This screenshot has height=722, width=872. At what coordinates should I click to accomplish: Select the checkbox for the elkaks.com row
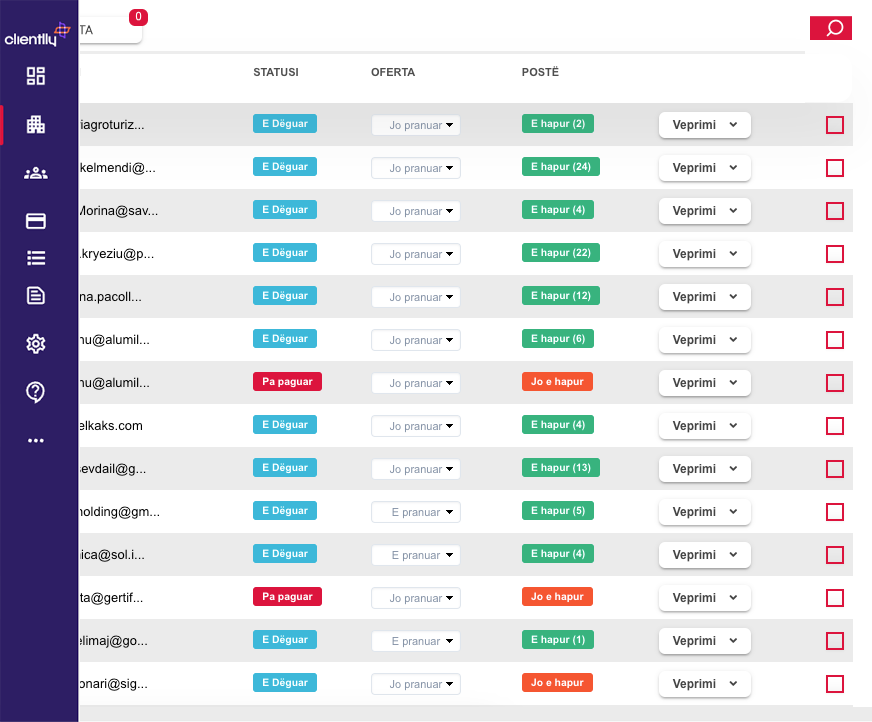pyautogui.click(x=835, y=426)
